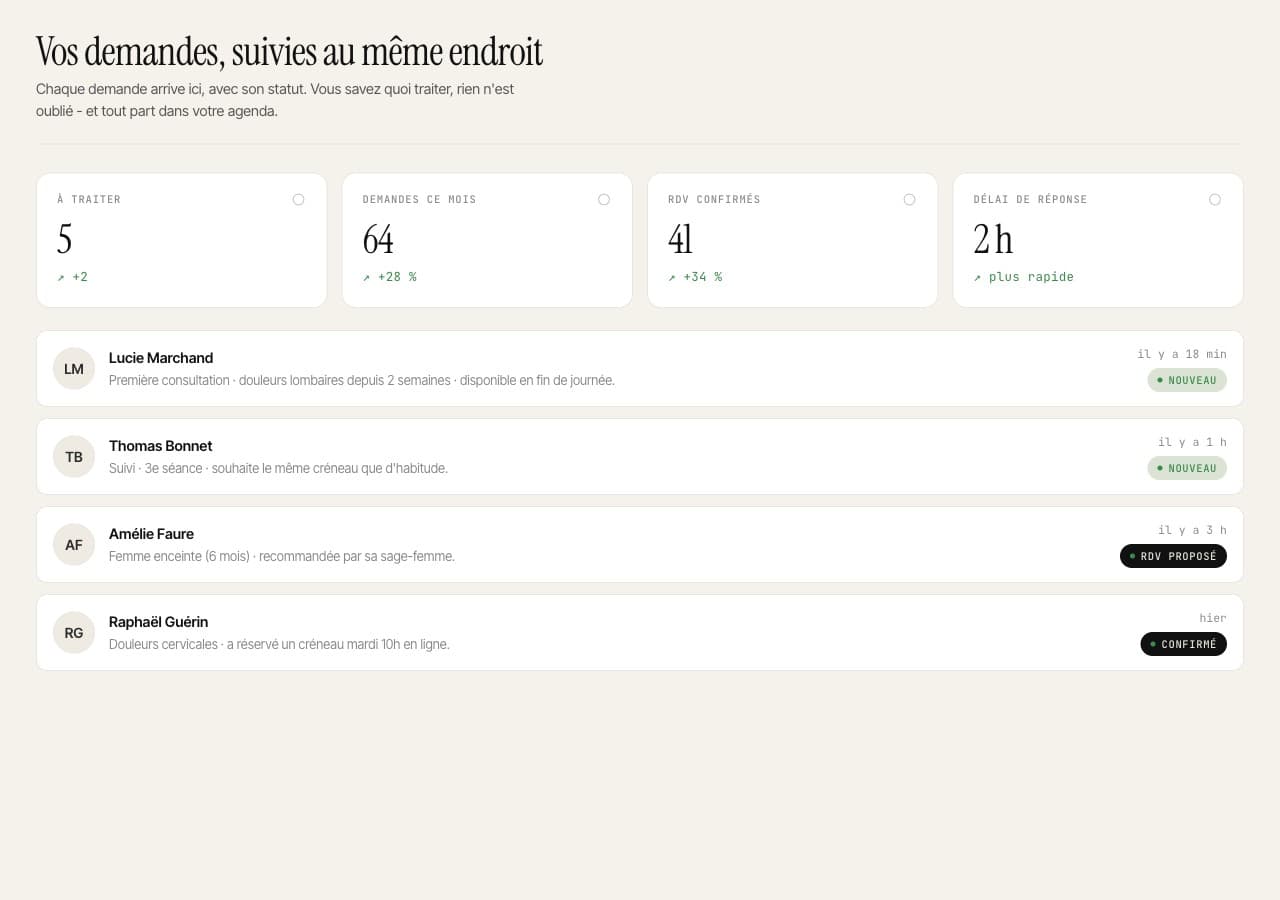Click the DEMANDES CE MOIS value 64

point(378,240)
